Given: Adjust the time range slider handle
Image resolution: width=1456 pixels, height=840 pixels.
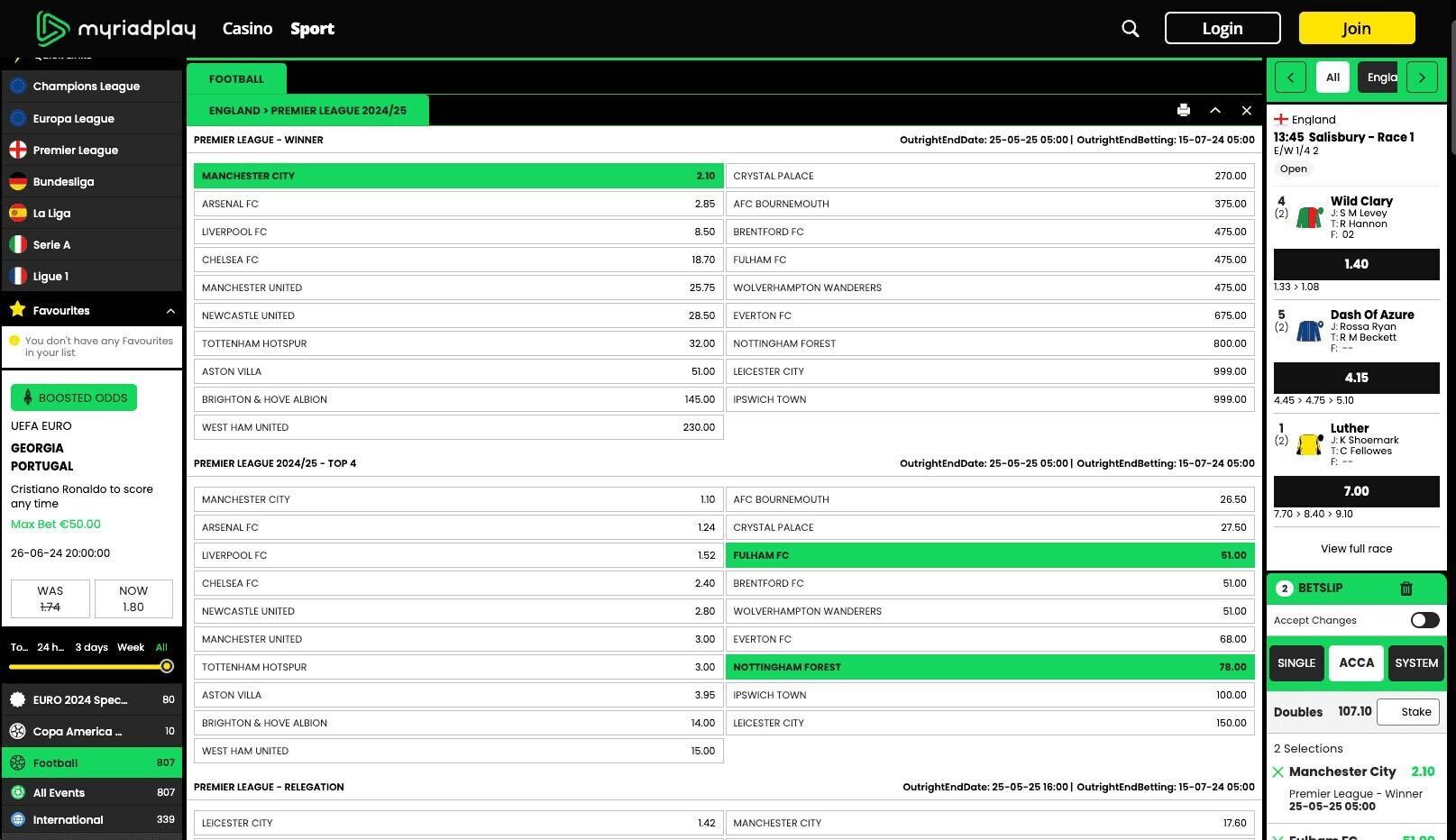Looking at the screenshot, I should pos(167,666).
